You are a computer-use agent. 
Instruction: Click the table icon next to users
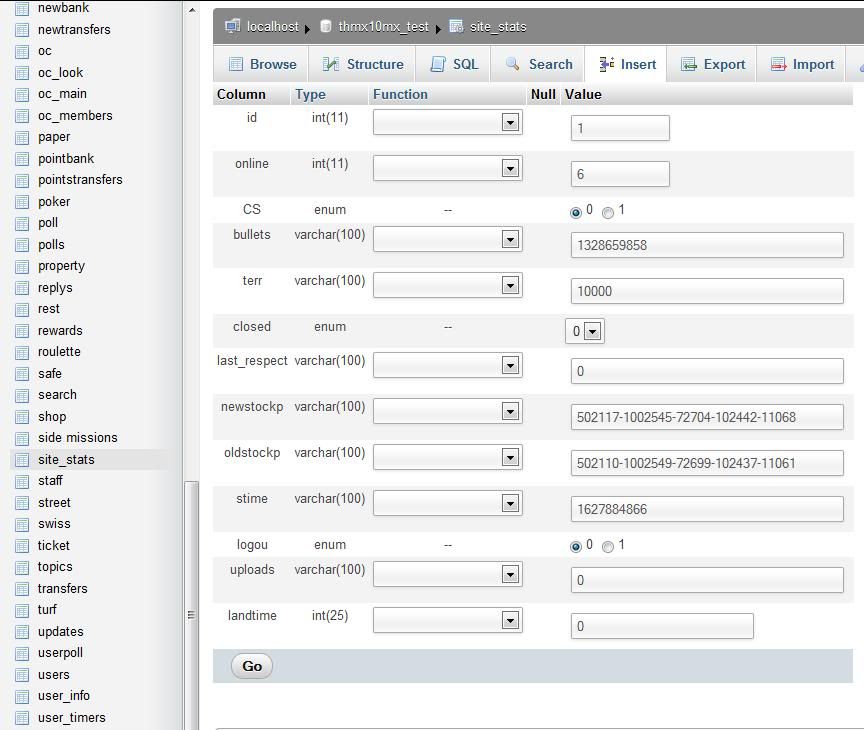(x=22, y=675)
